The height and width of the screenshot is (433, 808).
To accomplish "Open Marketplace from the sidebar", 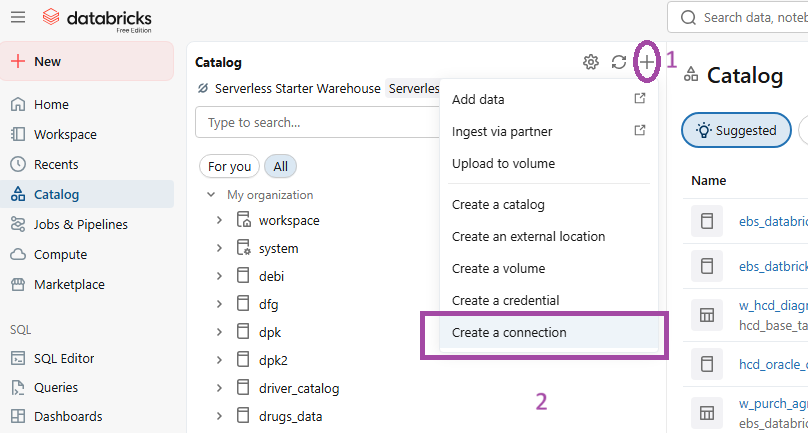I will click(69, 284).
